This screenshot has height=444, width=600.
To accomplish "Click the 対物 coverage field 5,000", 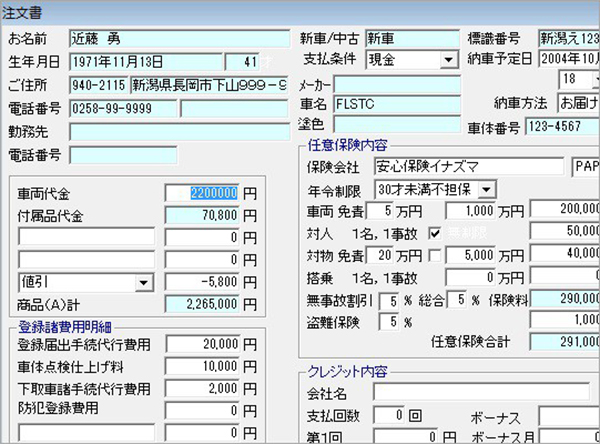I will tap(470, 256).
